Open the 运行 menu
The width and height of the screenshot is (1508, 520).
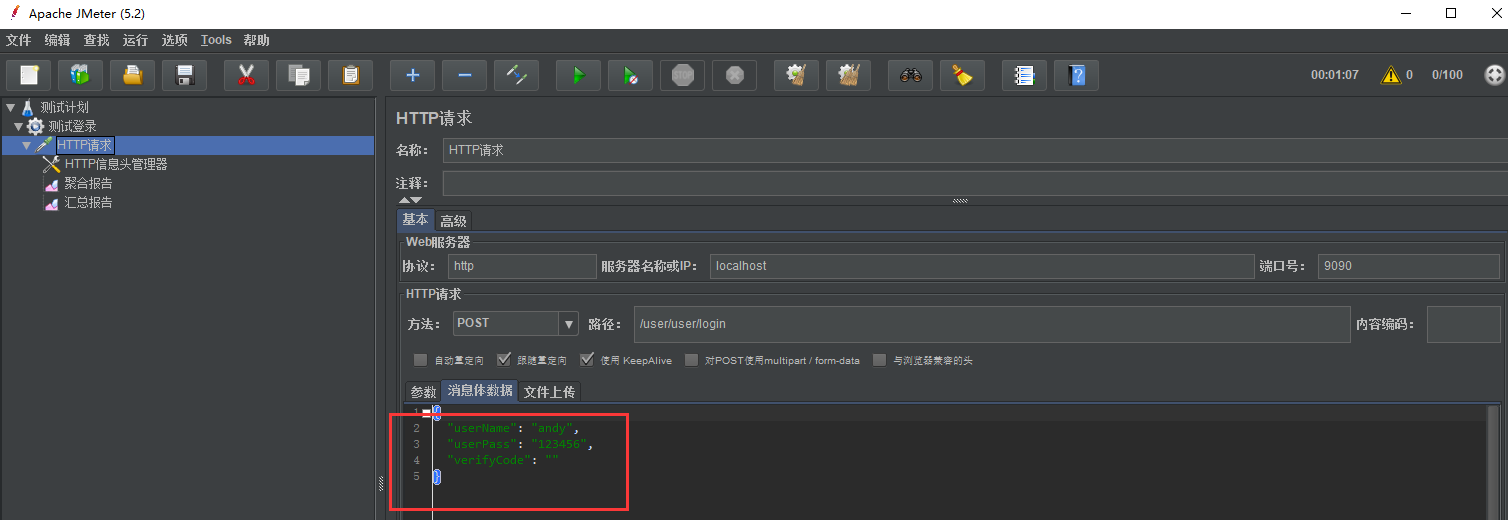click(136, 40)
